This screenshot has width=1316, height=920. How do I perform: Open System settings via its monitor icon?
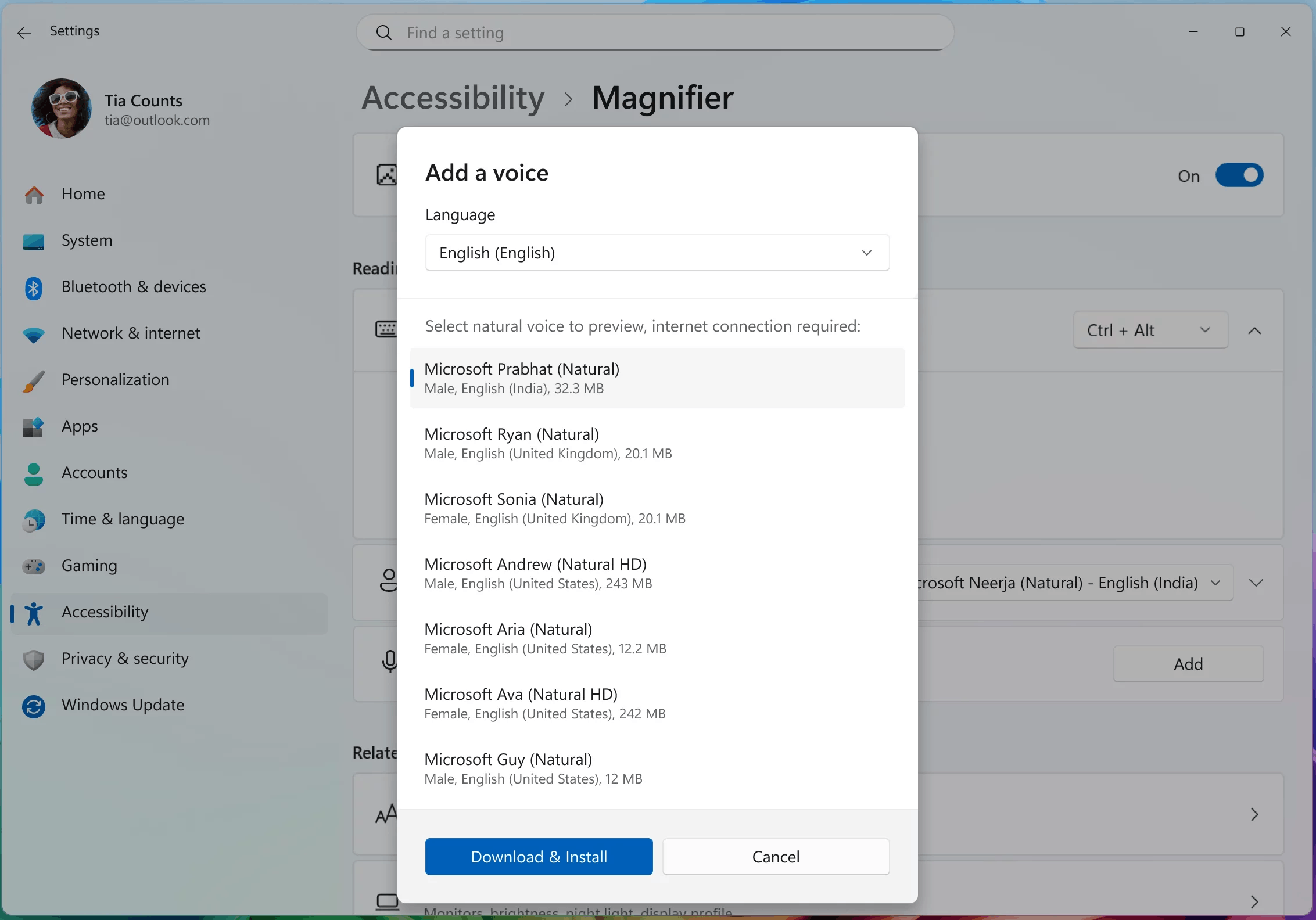coord(34,240)
